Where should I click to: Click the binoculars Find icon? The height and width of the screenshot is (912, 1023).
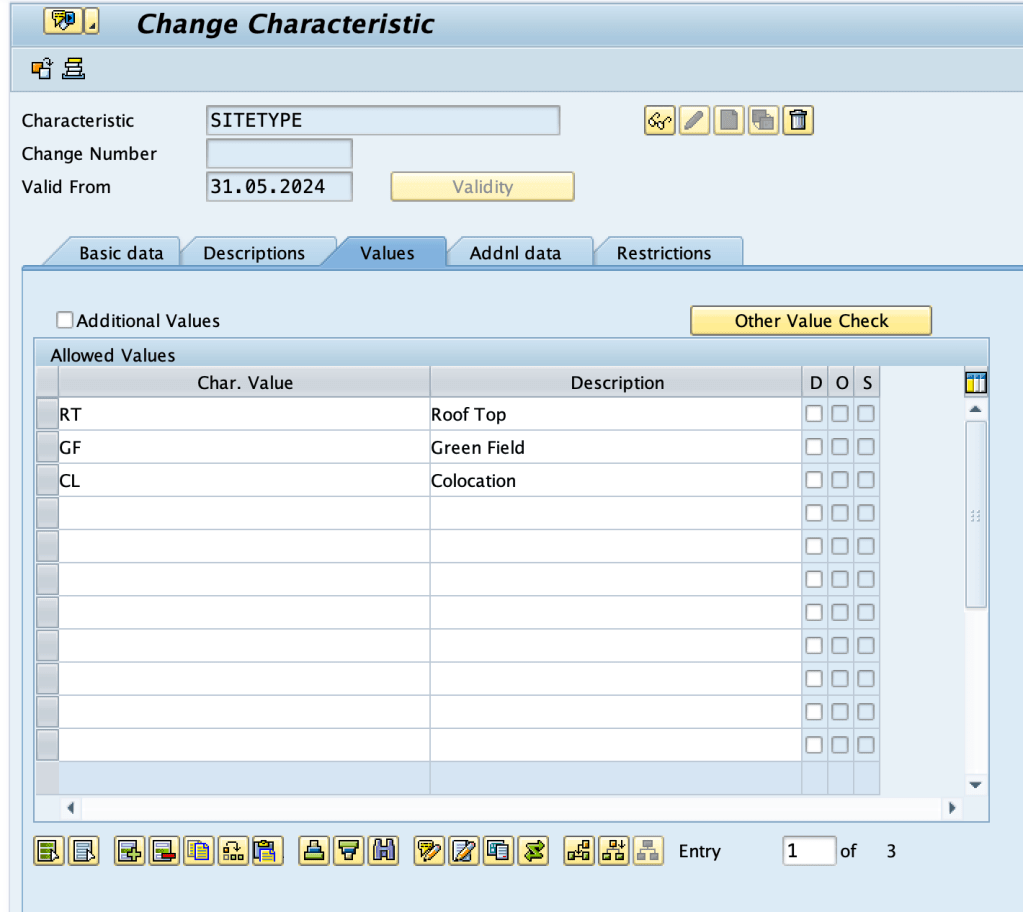tap(381, 851)
